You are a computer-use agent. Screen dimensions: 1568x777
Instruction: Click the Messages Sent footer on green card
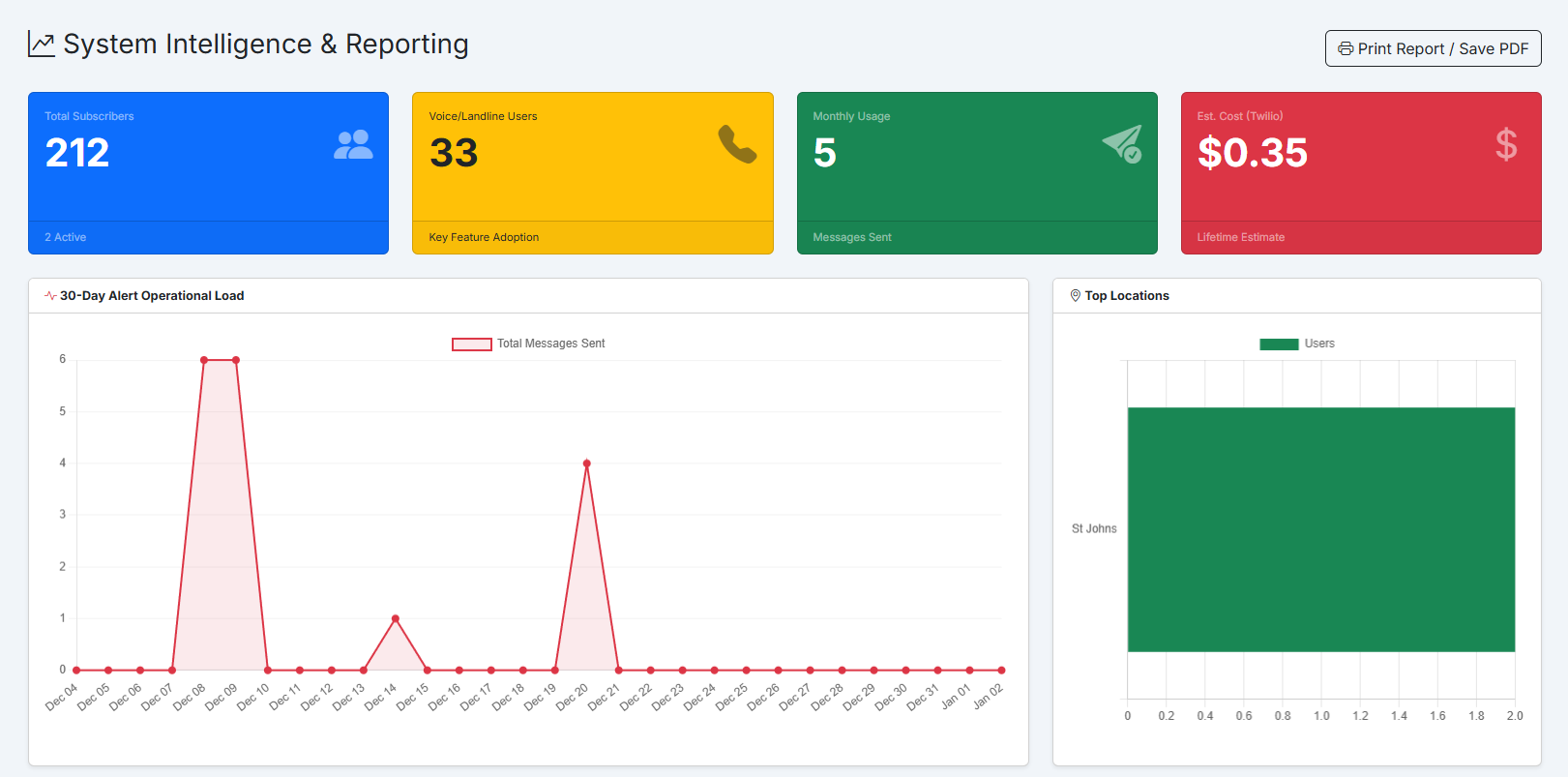851,237
